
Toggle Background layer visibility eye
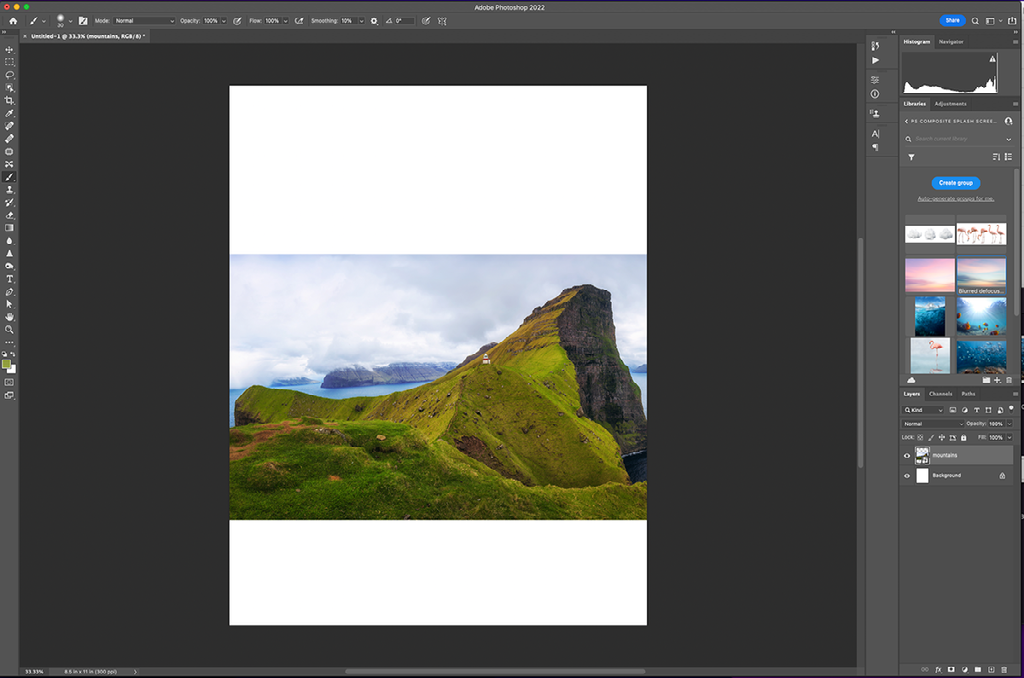[x=907, y=476]
